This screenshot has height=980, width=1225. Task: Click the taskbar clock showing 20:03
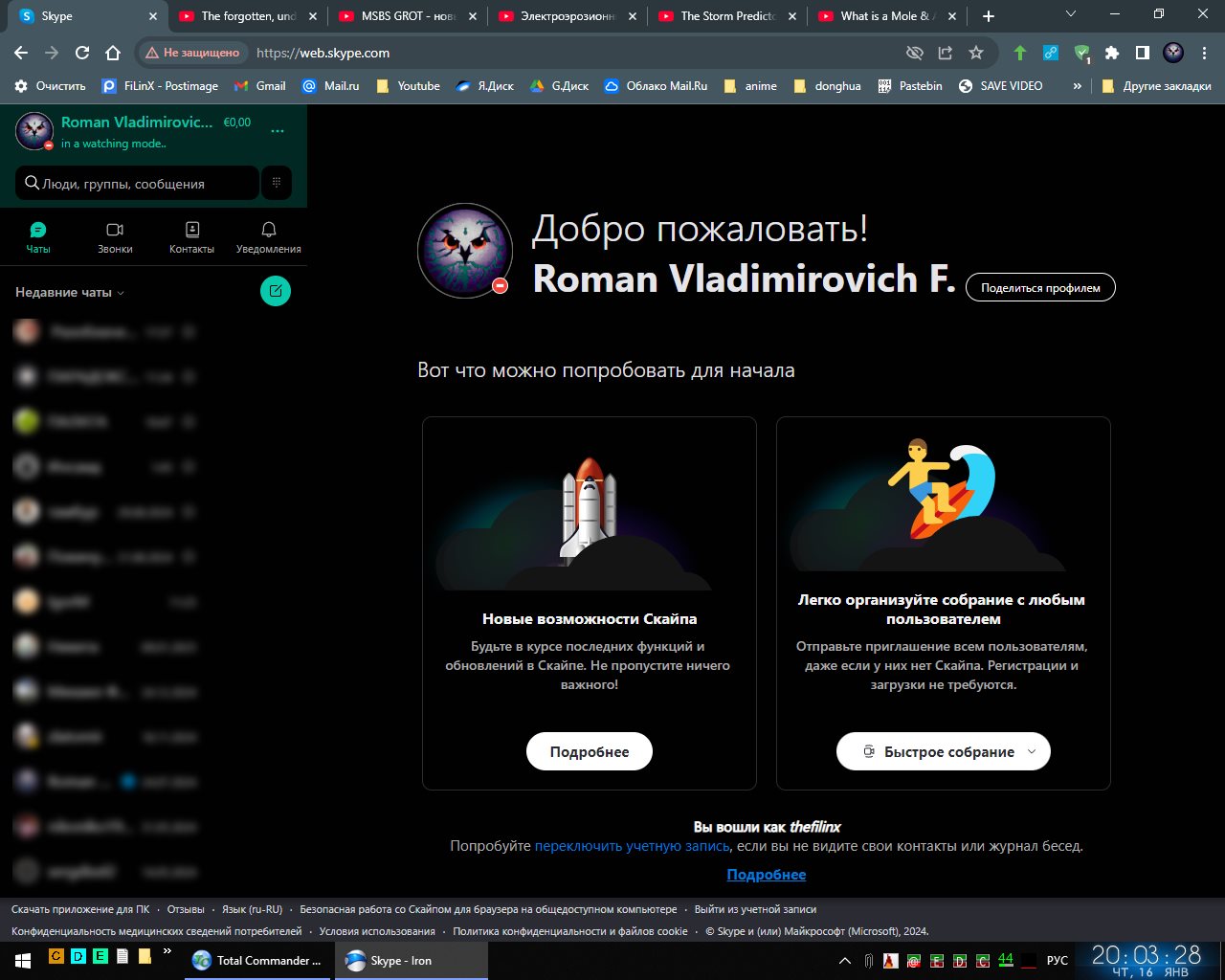coord(1147,960)
